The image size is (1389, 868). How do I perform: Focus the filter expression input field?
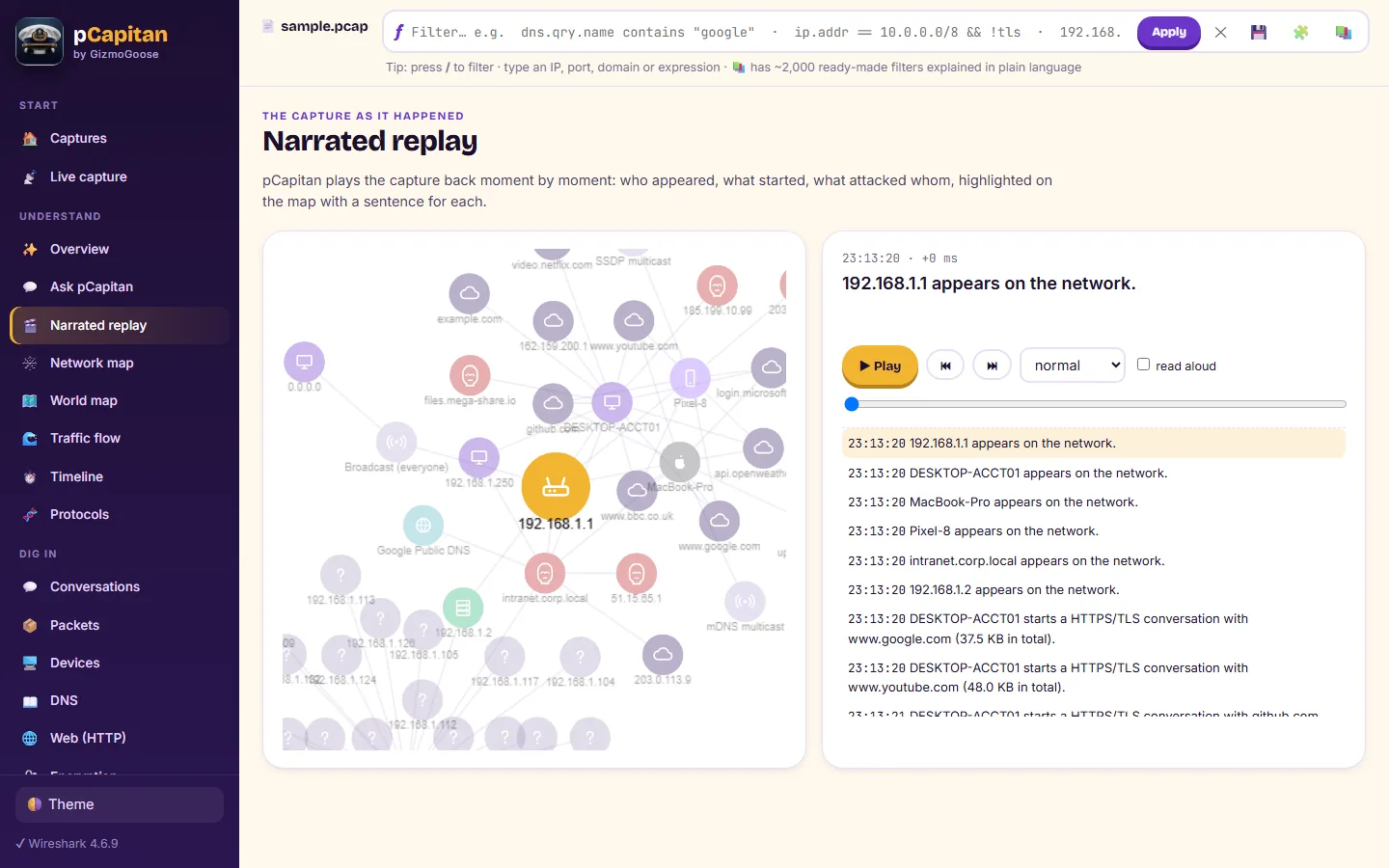[x=768, y=33]
